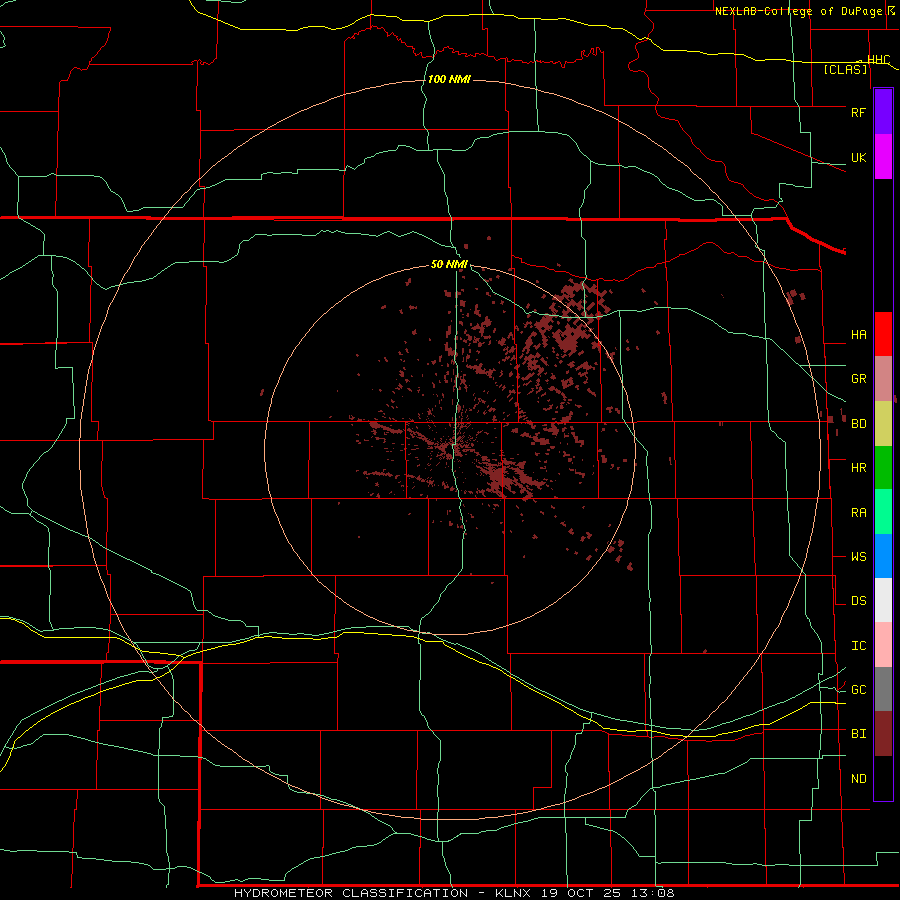Click the WS blue legend swatch

tap(883, 556)
